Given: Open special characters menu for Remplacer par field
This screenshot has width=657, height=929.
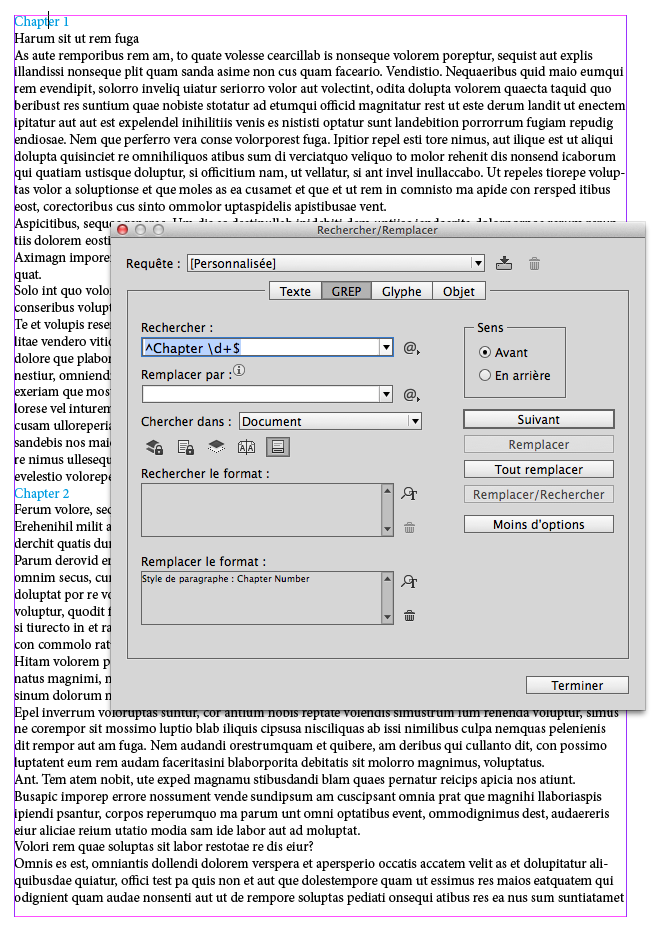Looking at the screenshot, I should (412, 395).
